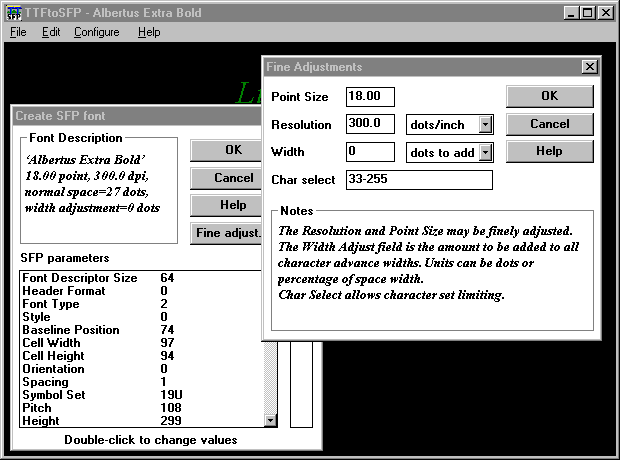Viewport: 620px width, 460px height.
Task: Click the SFP parameters list scrollbar track
Action: (x=270, y=378)
